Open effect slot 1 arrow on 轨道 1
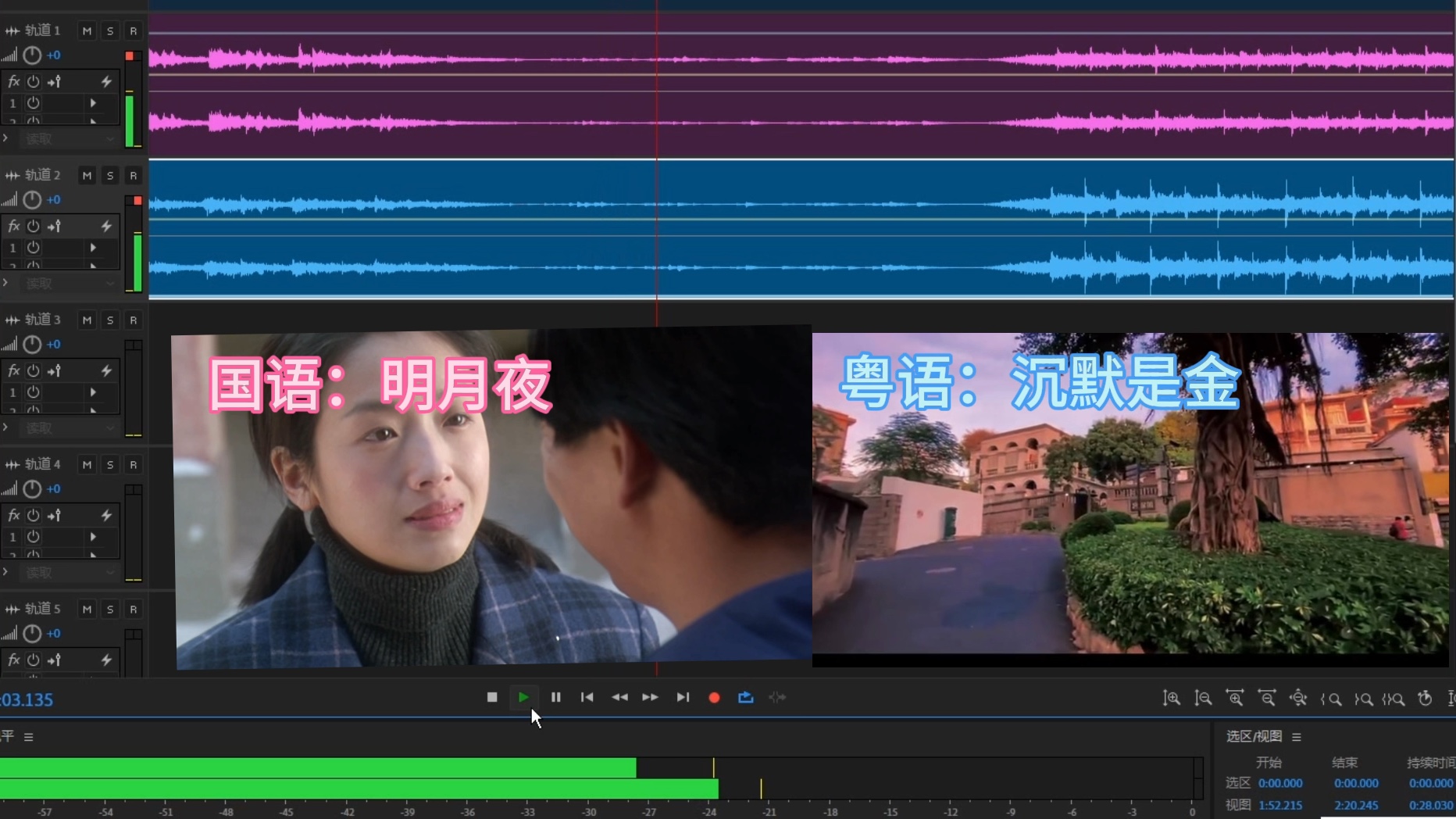Screen dimensions: 1456x819 (x=93, y=103)
